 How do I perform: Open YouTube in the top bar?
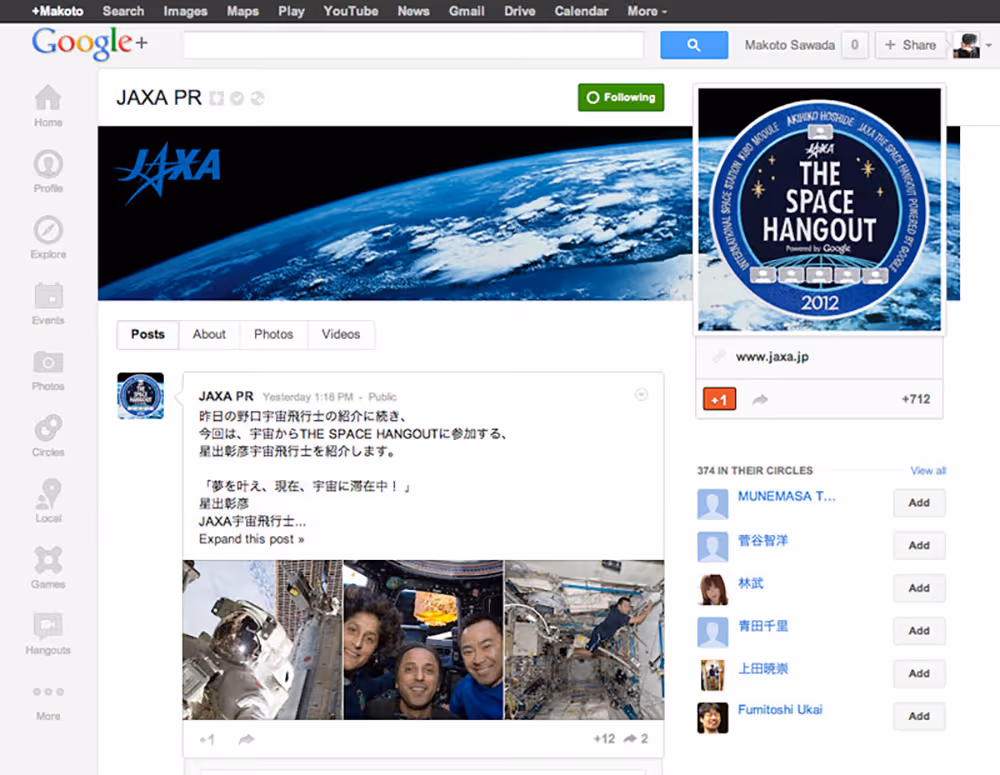[351, 11]
